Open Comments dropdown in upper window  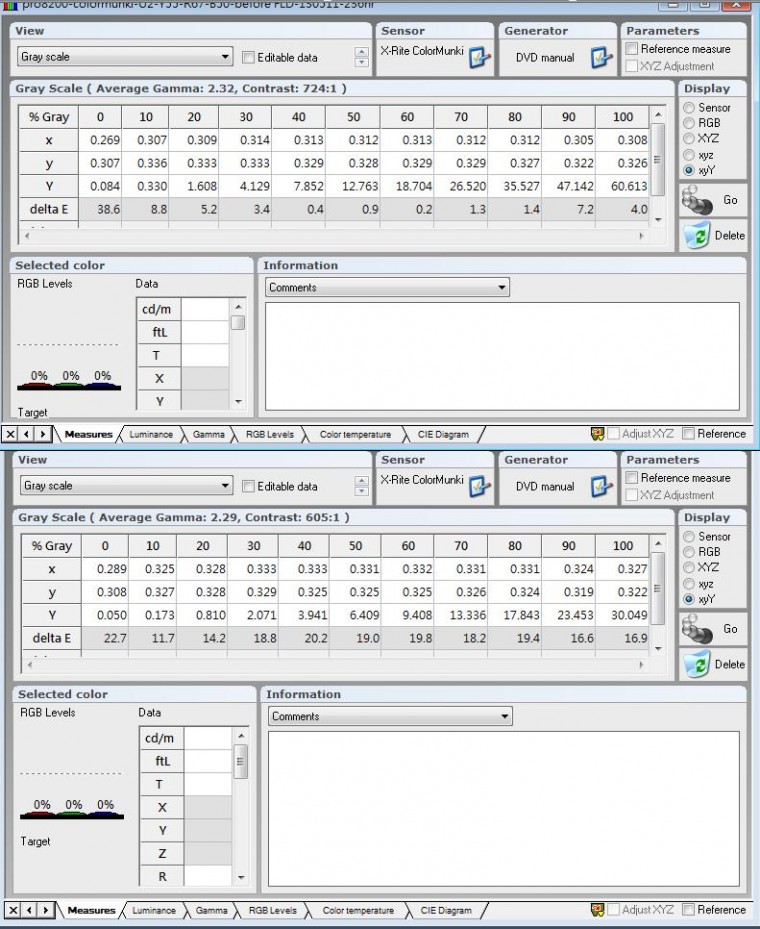pos(387,287)
